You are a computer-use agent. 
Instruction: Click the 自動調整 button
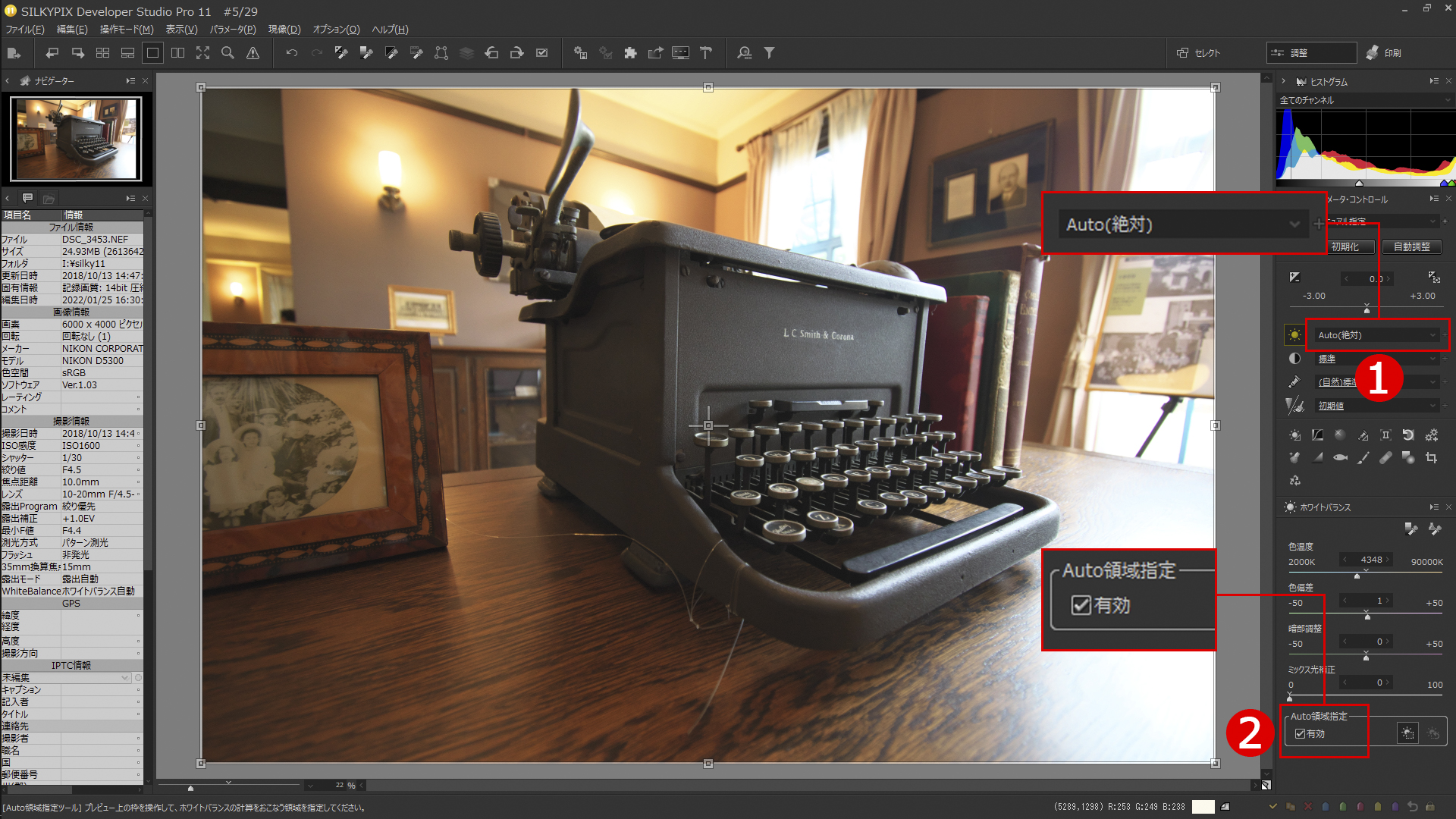(1411, 247)
